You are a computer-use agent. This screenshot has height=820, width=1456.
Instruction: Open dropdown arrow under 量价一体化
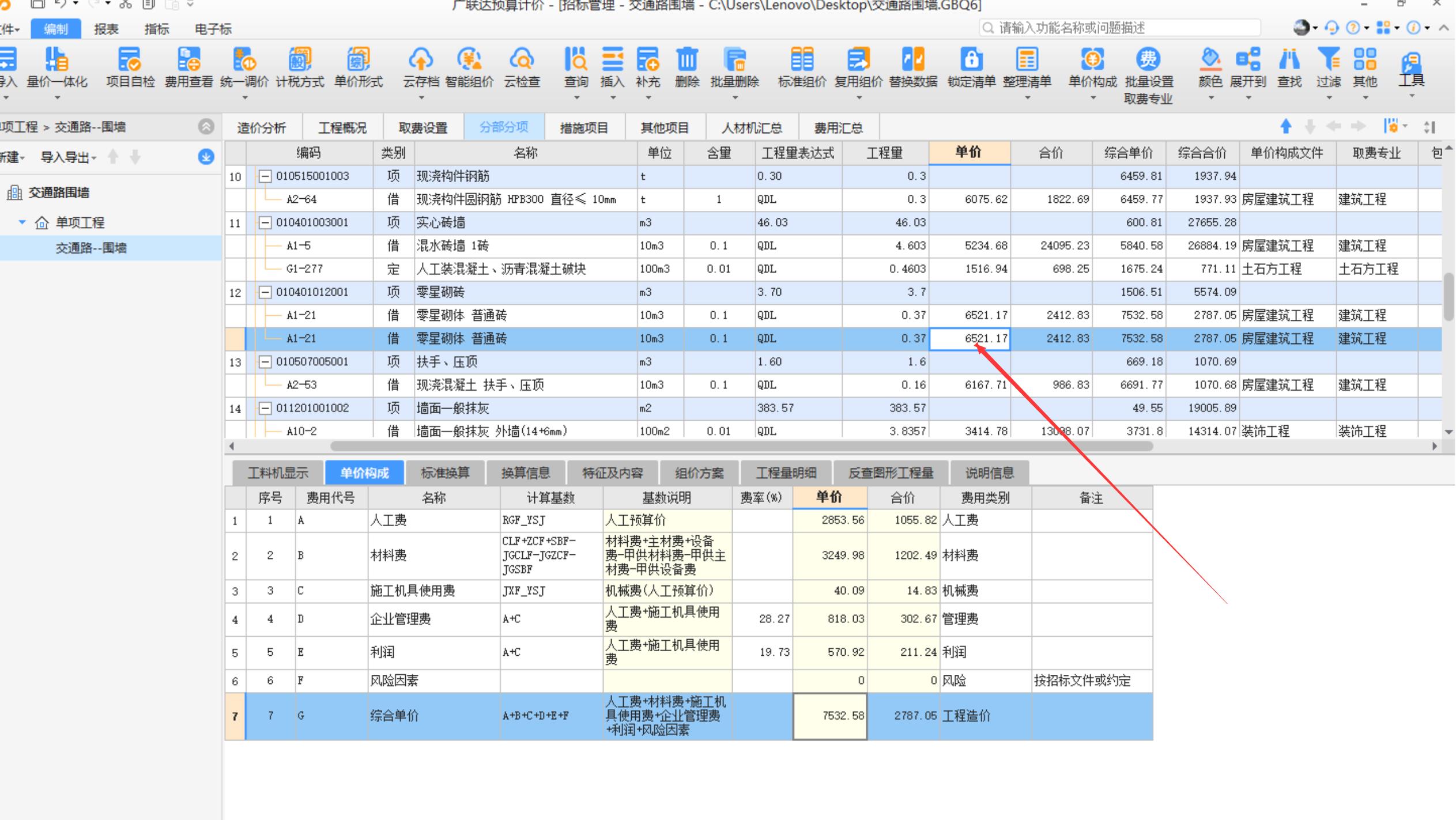pos(57,98)
